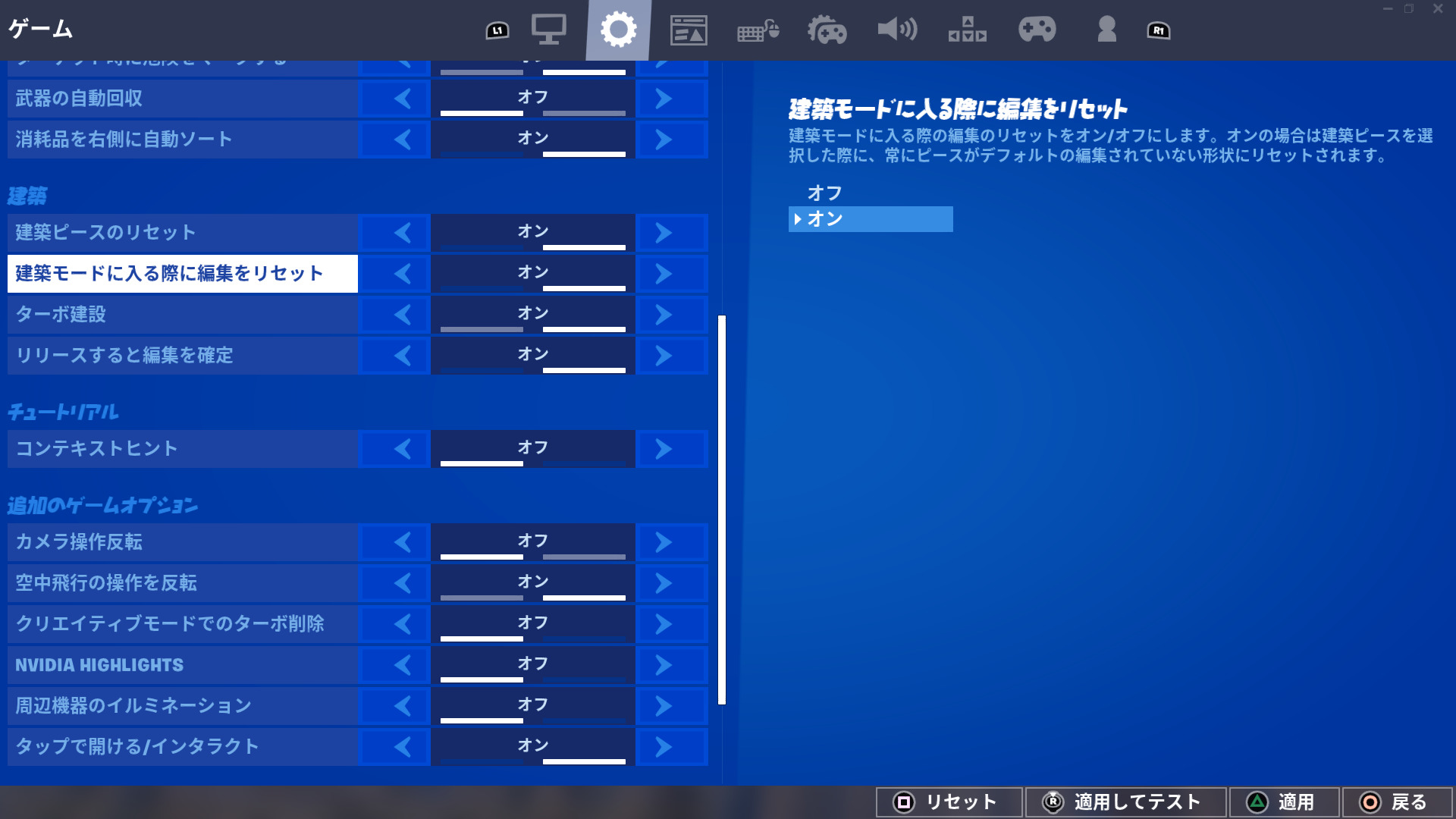Open the Video (monitor) settings tab
The width and height of the screenshot is (1456, 819).
point(548,30)
